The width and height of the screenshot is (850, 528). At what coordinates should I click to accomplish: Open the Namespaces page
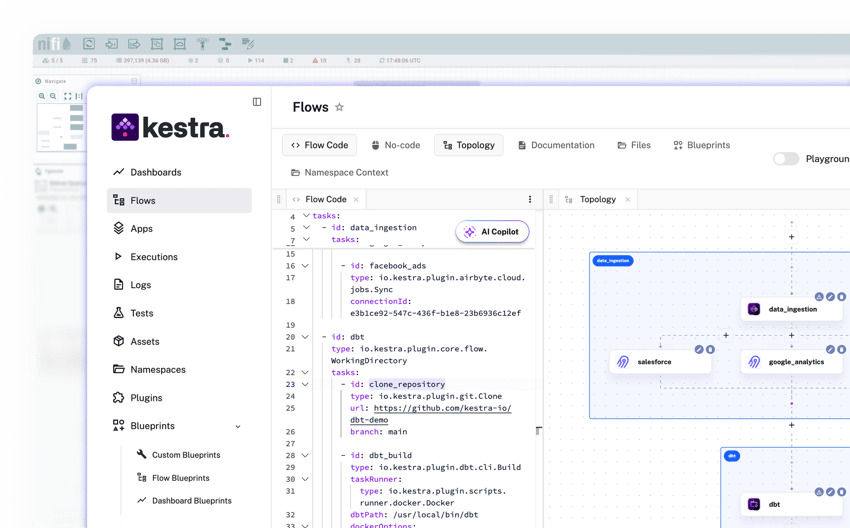pyautogui.click(x=157, y=370)
